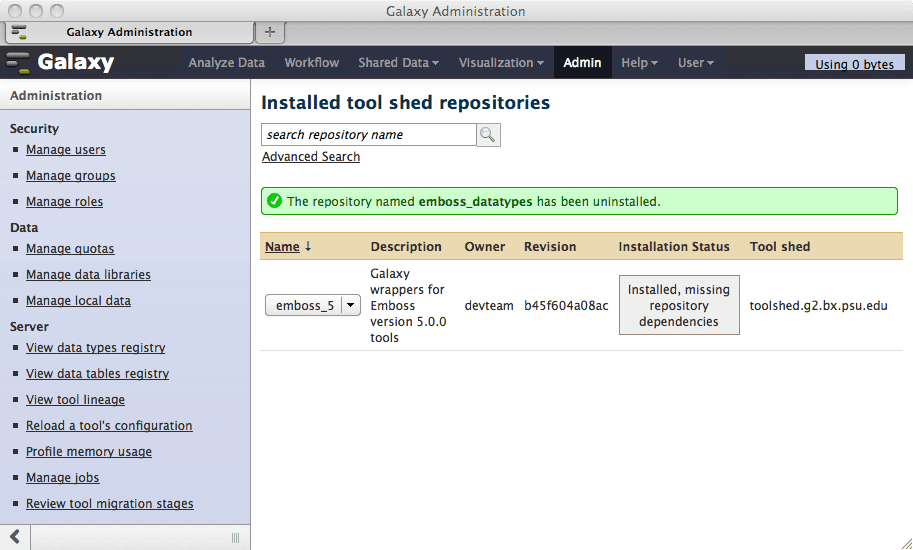Expand the Shared Data menu
The width and height of the screenshot is (913, 550).
click(x=398, y=63)
